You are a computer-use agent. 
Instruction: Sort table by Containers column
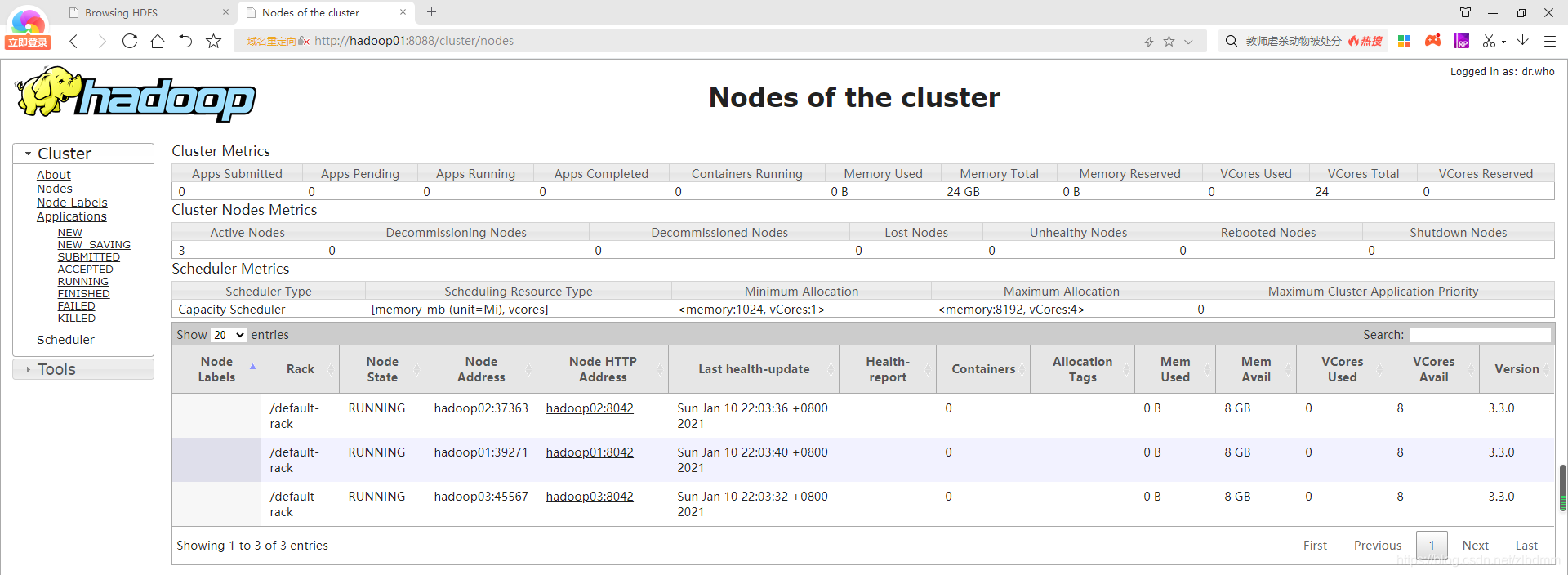[983, 369]
